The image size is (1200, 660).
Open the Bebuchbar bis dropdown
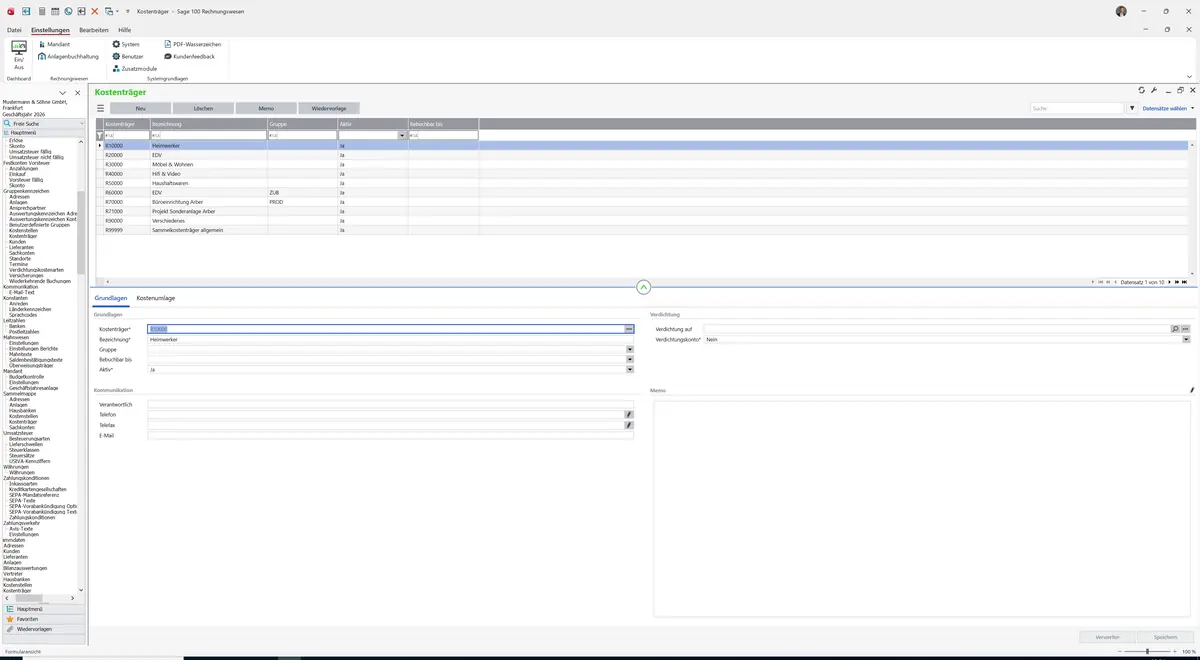tap(630, 359)
